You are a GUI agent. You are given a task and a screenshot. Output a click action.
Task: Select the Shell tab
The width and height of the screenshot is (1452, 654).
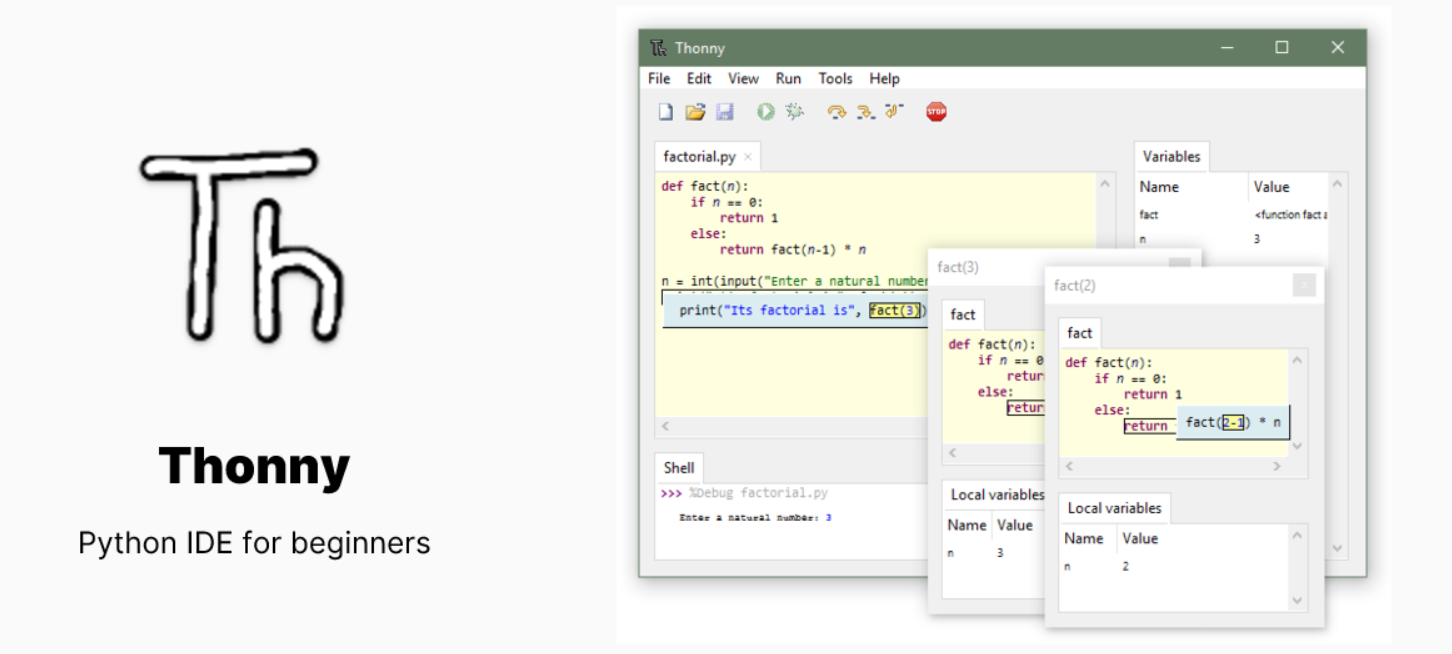click(679, 467)
